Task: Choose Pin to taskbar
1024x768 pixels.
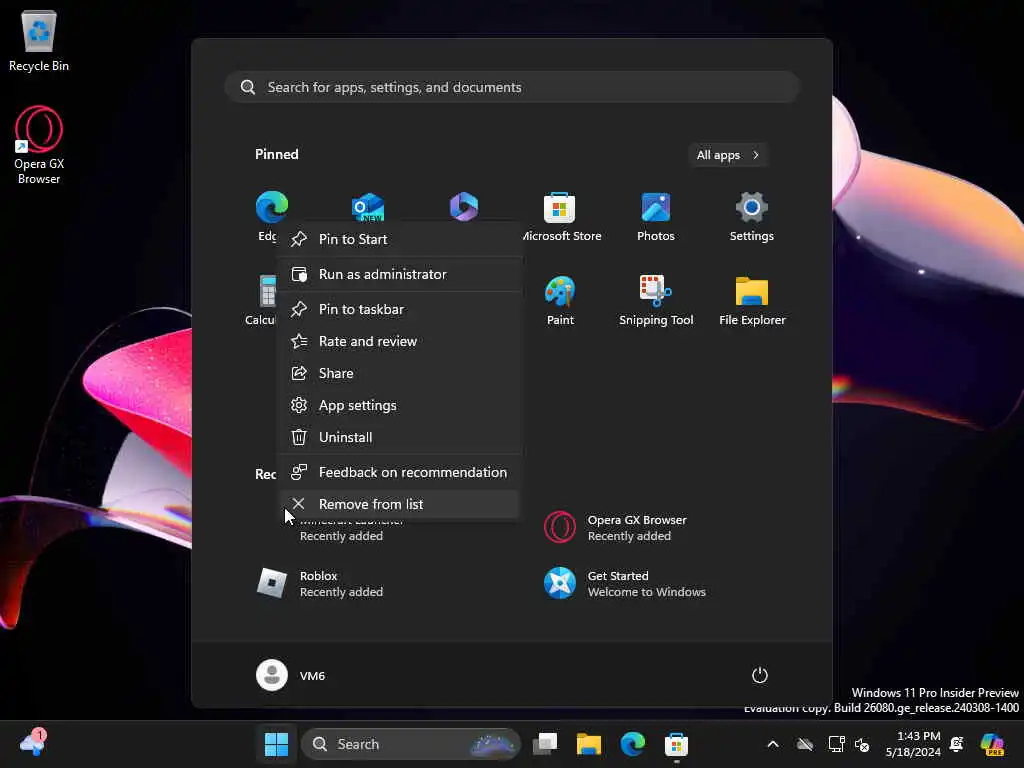Action: 400,309
